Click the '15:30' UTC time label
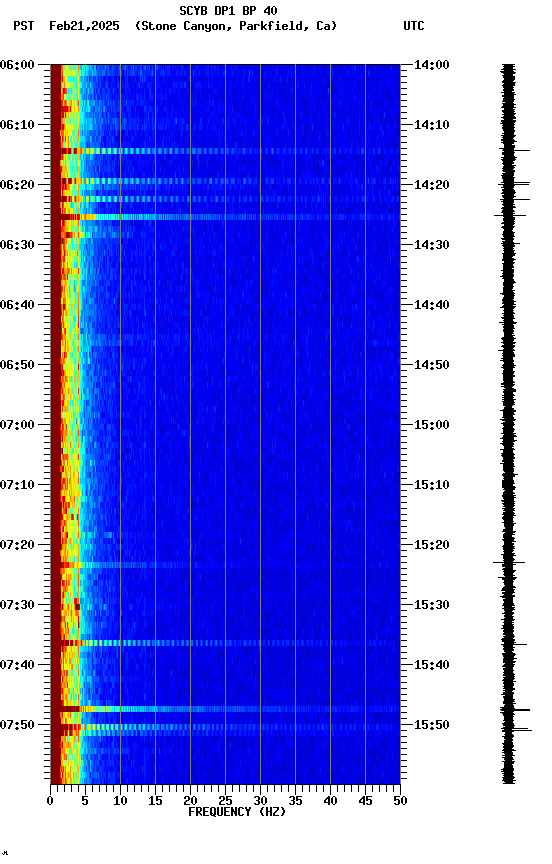552x864 pixels. tap(432, 605)
